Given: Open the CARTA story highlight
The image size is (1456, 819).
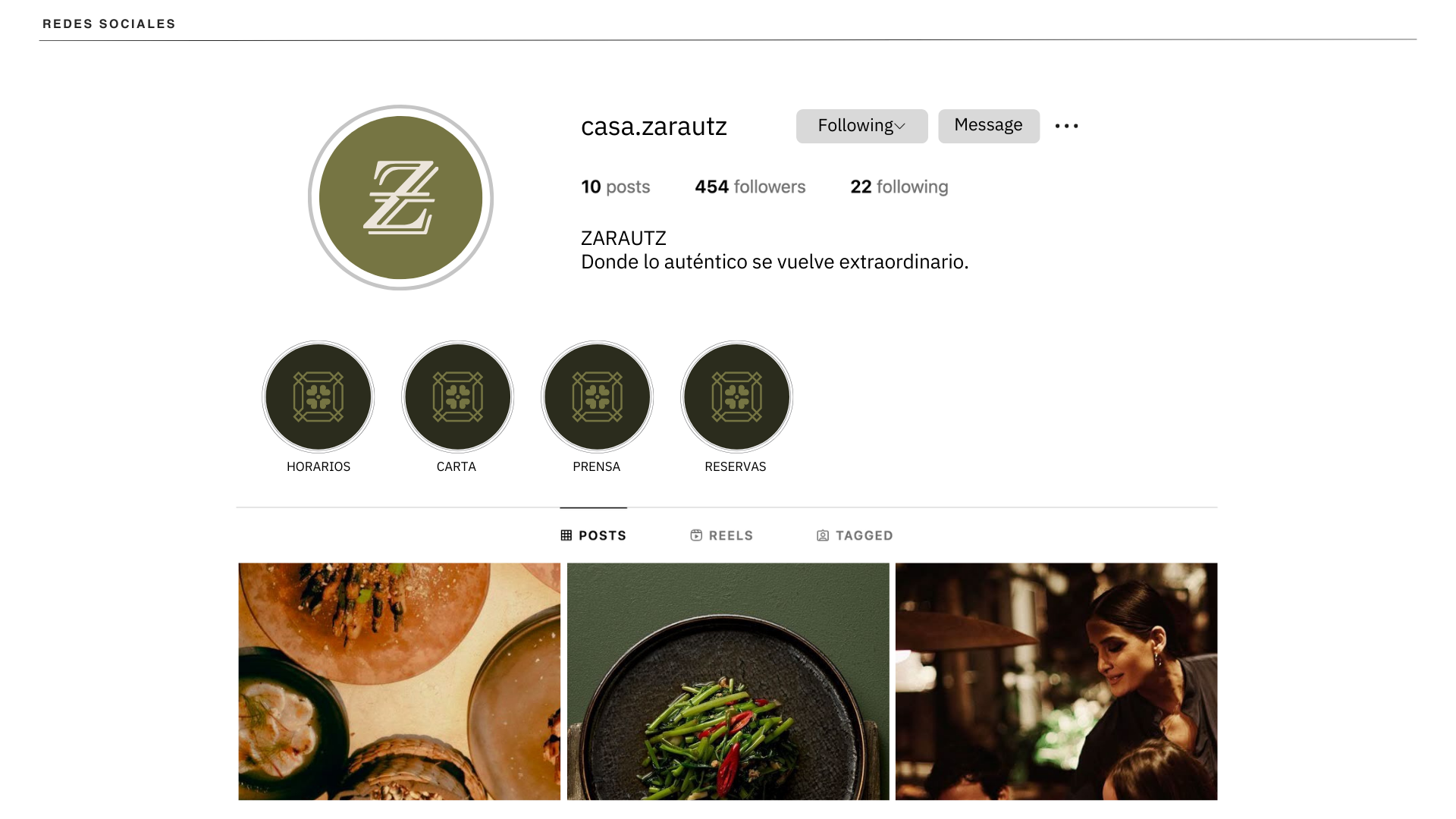Looking at the screenshot, I should pos(457,397).
